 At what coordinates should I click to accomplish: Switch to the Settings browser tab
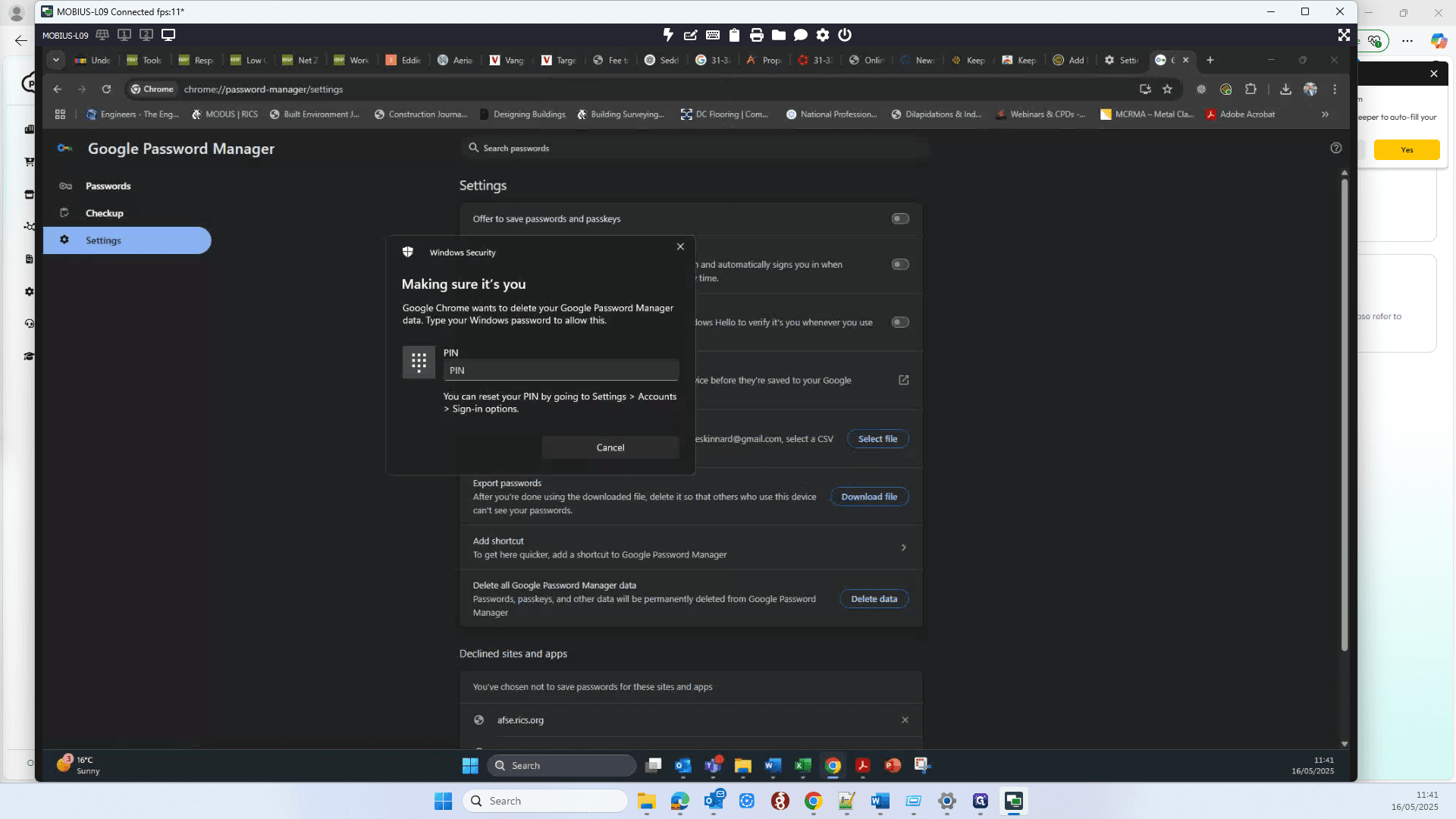click(1122, 61)
